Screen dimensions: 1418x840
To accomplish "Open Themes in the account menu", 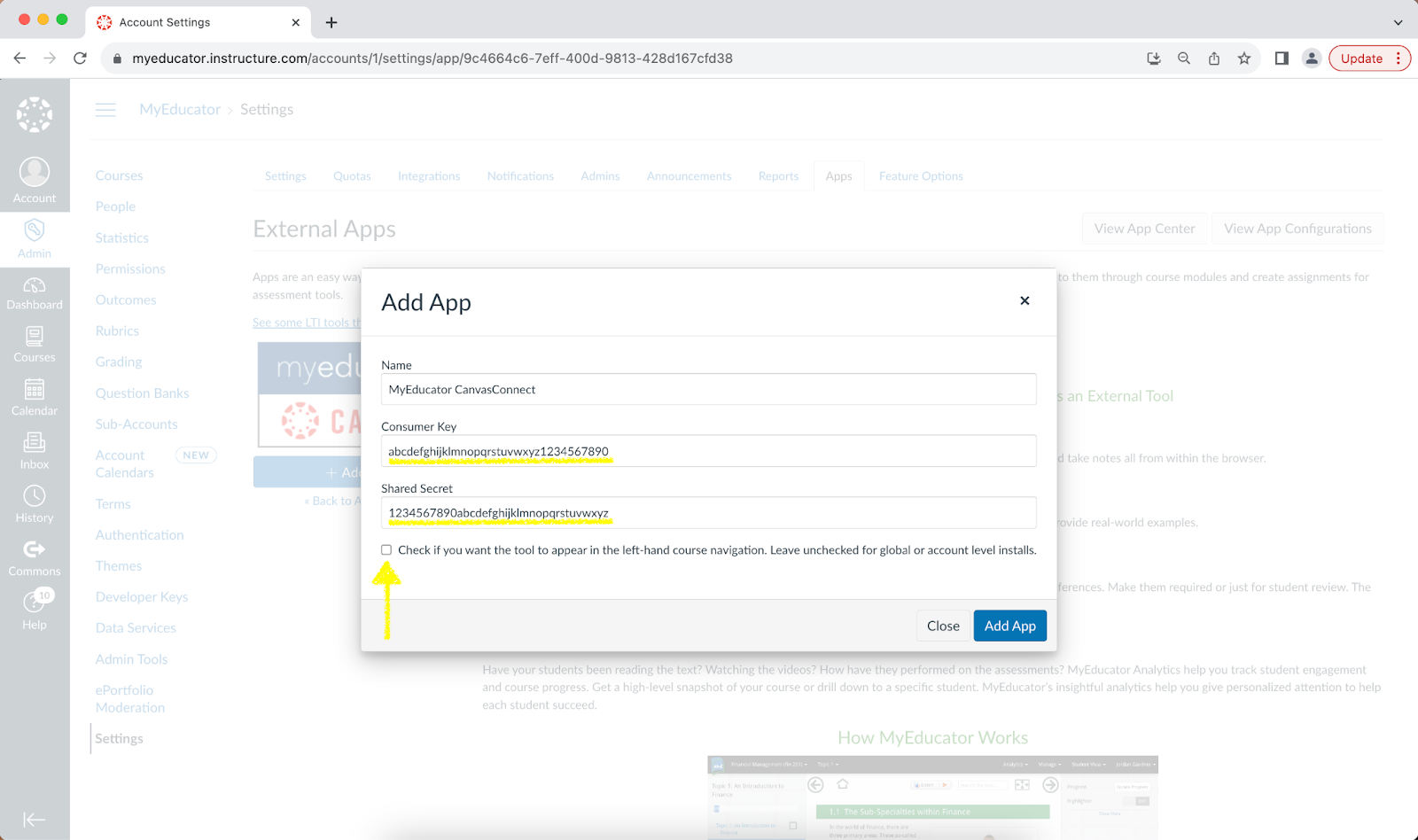I will tap(119, 565).
